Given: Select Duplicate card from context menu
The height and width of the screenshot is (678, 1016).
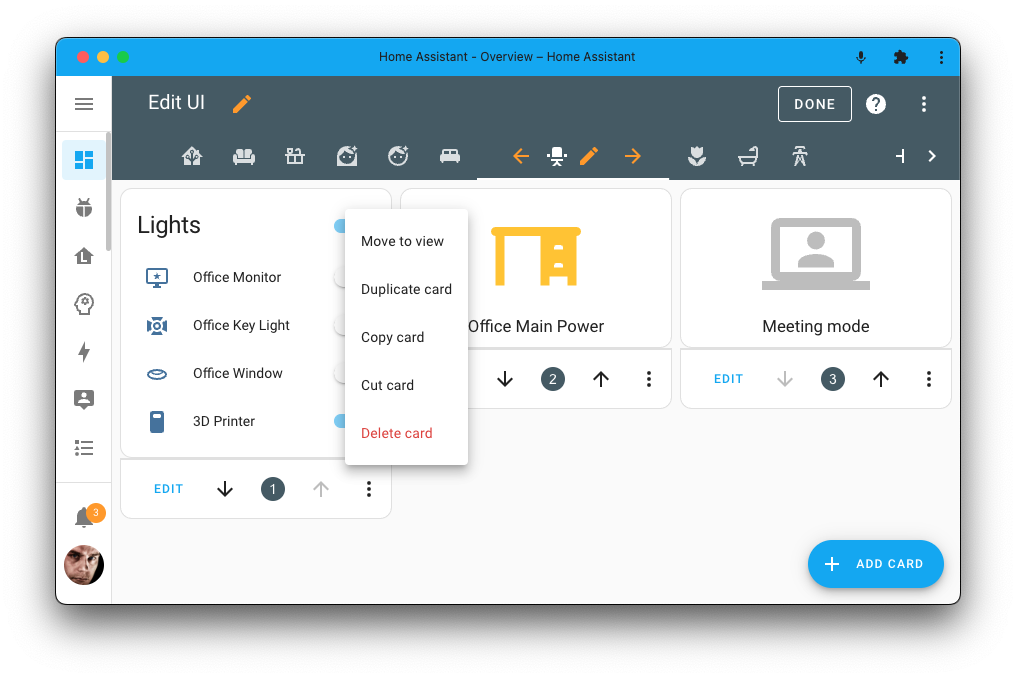Looking at the screenshot, I should click(406, 289).
